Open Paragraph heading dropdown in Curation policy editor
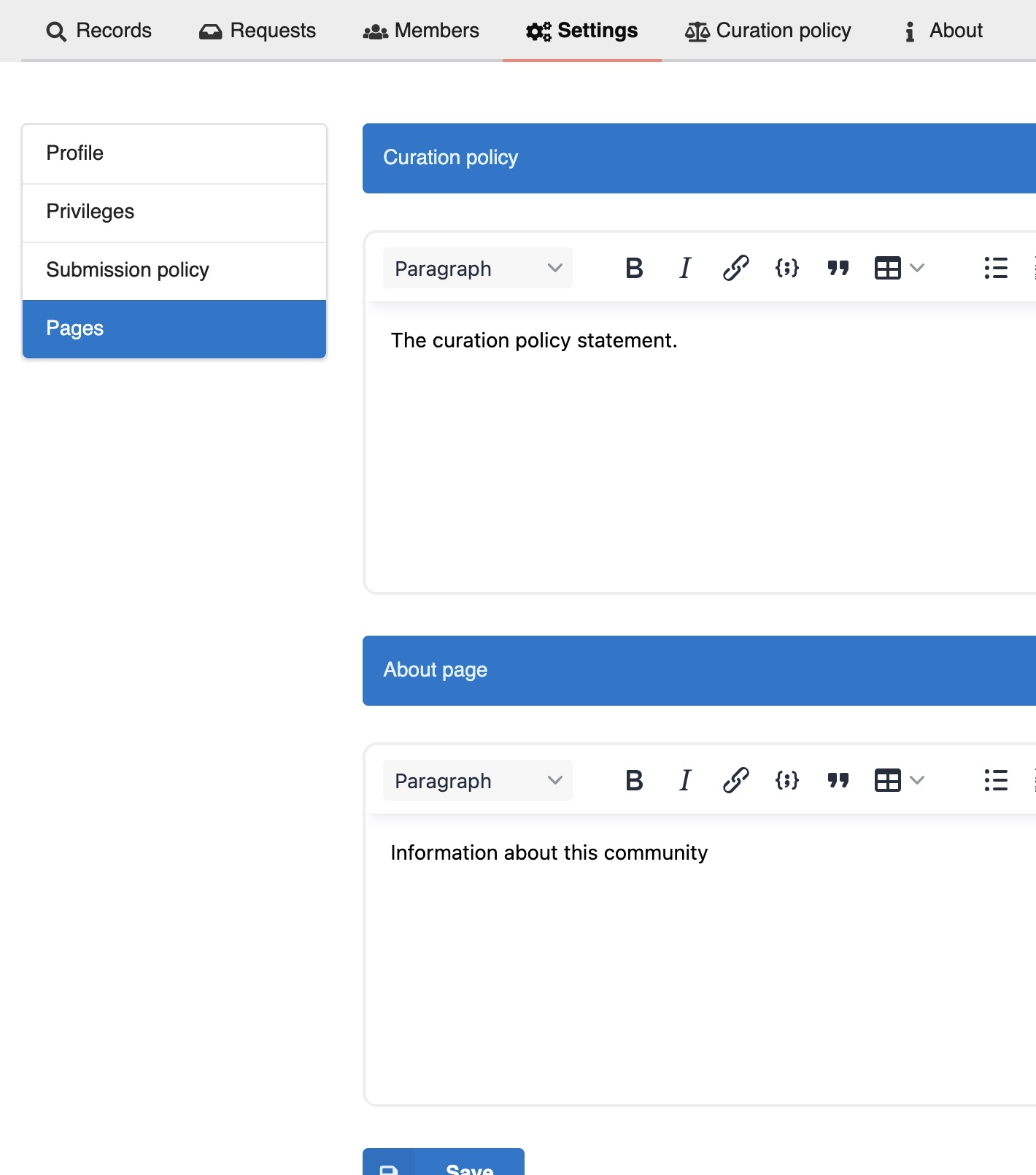 (478, 268)
